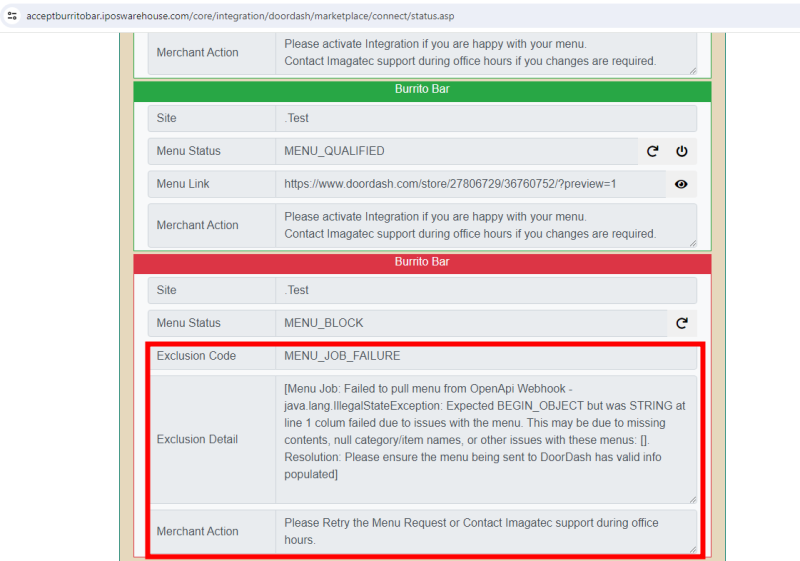800x561 pixels.
Task: Click resize handle of red section Merchant Action
Action: point(692,548)
